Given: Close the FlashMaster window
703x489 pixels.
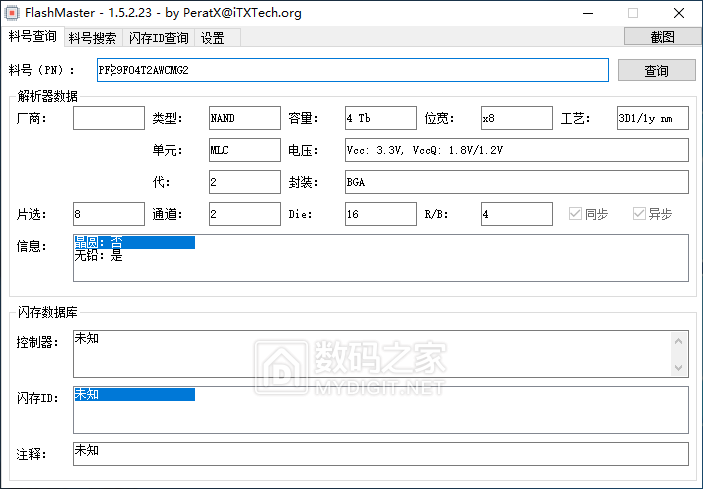Looking at the screenshot, I should pyautogui.click(x=679, y=13).
